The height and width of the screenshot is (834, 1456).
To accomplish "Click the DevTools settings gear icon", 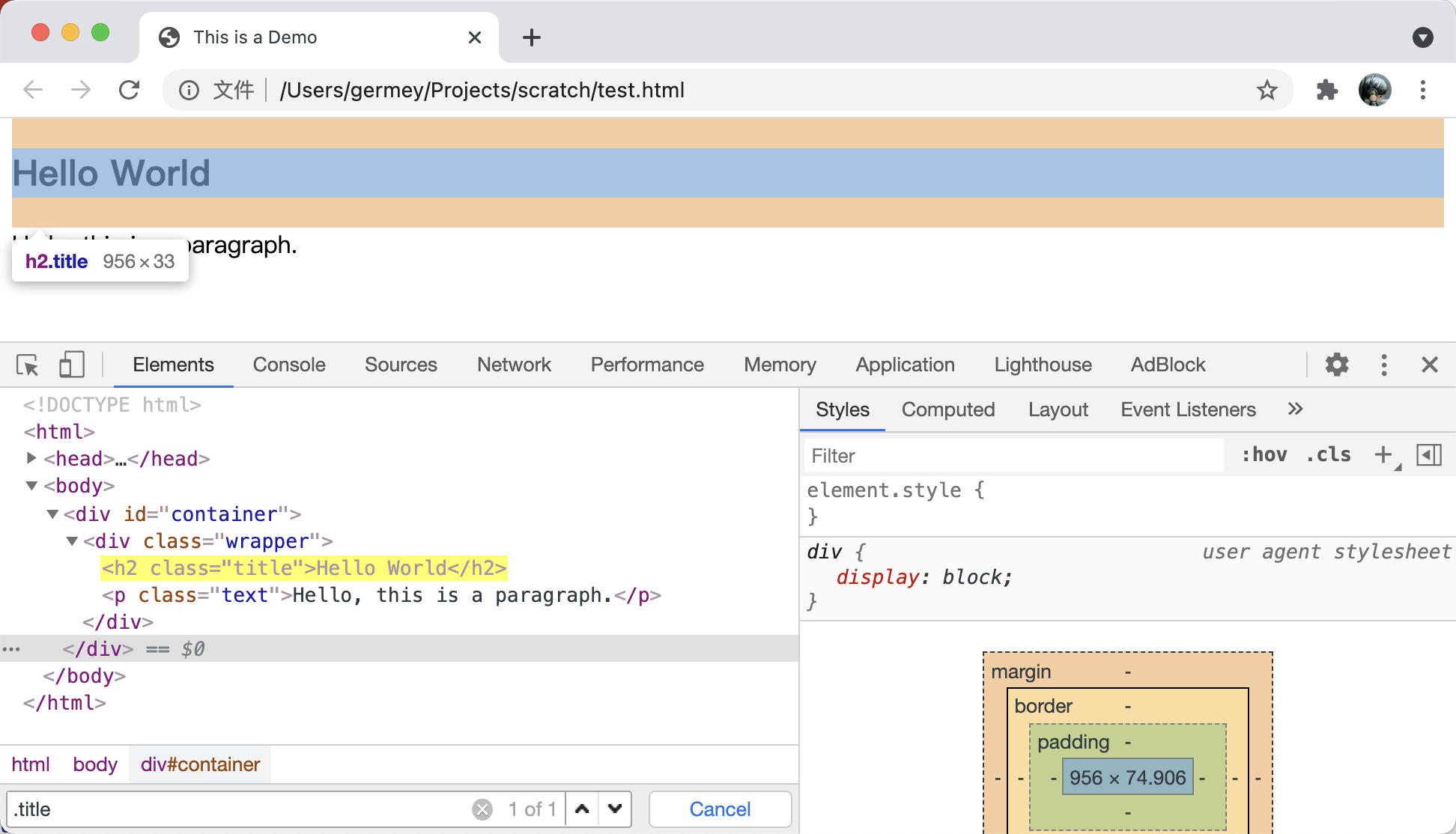I will point(1337,364).
